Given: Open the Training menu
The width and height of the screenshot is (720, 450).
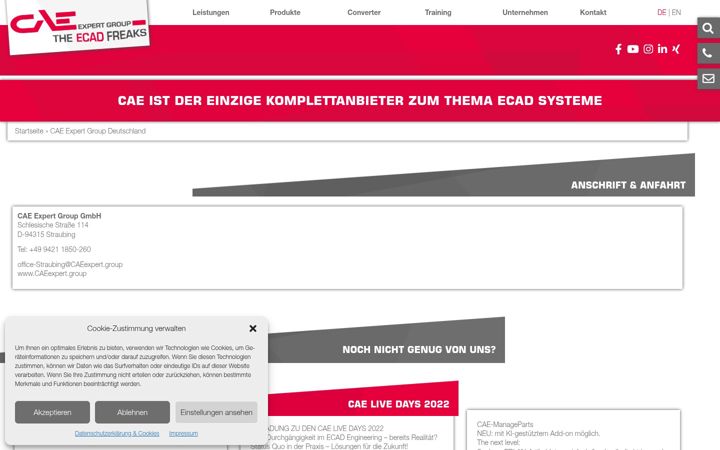Looking at the screenshot, I should (438, 12).
